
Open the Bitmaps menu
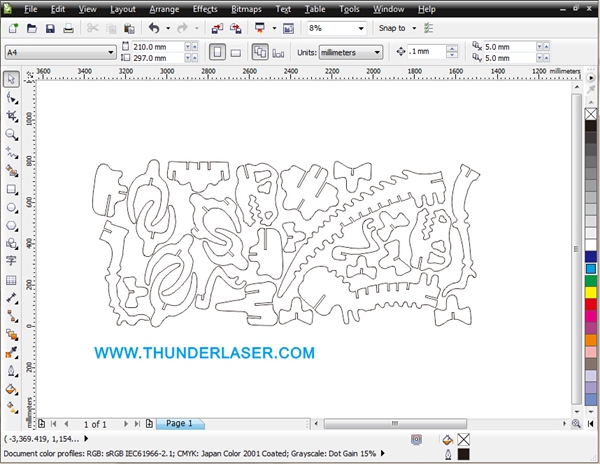coord(246,9)
